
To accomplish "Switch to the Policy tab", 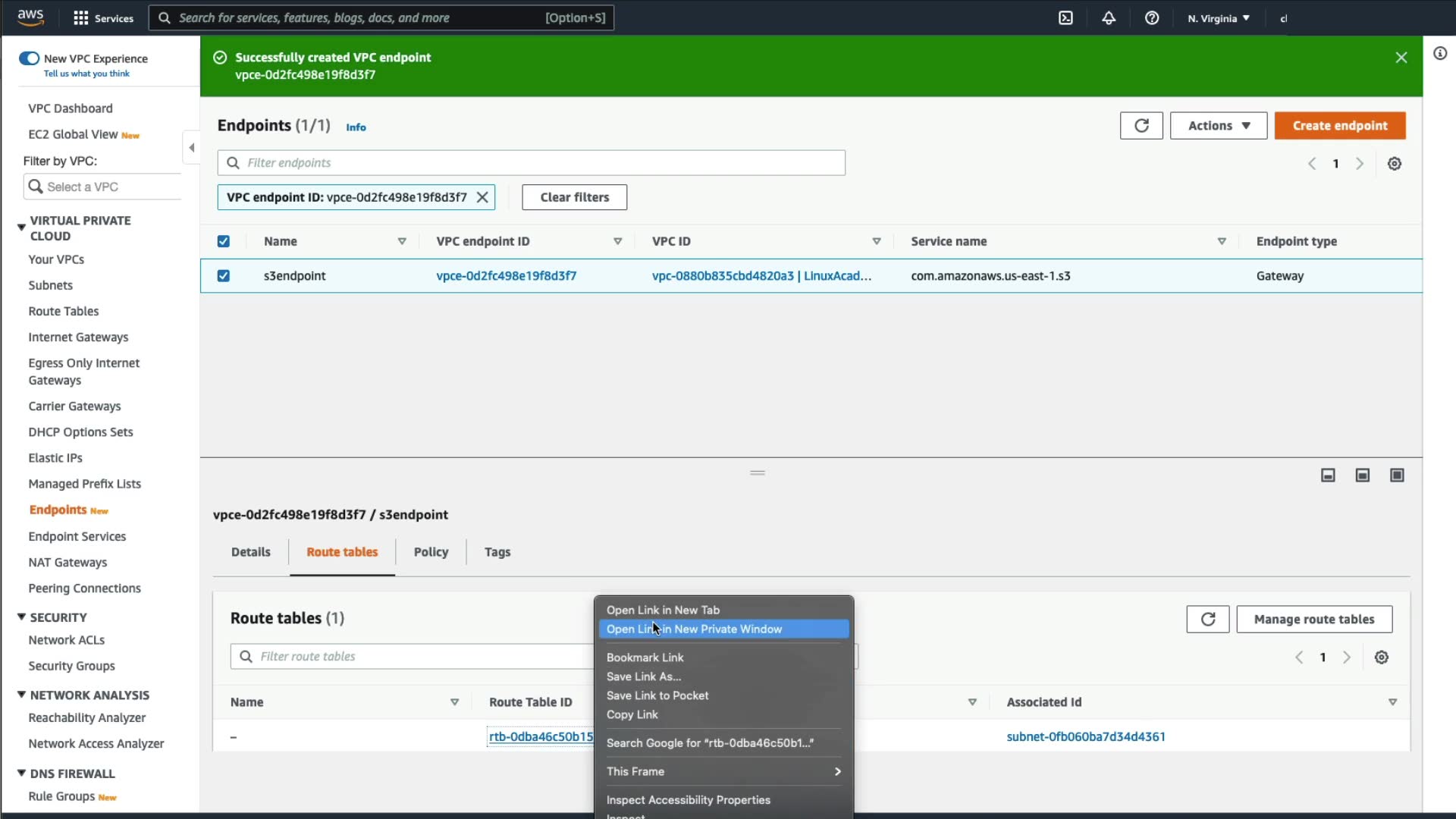I will tap(431, 552).
